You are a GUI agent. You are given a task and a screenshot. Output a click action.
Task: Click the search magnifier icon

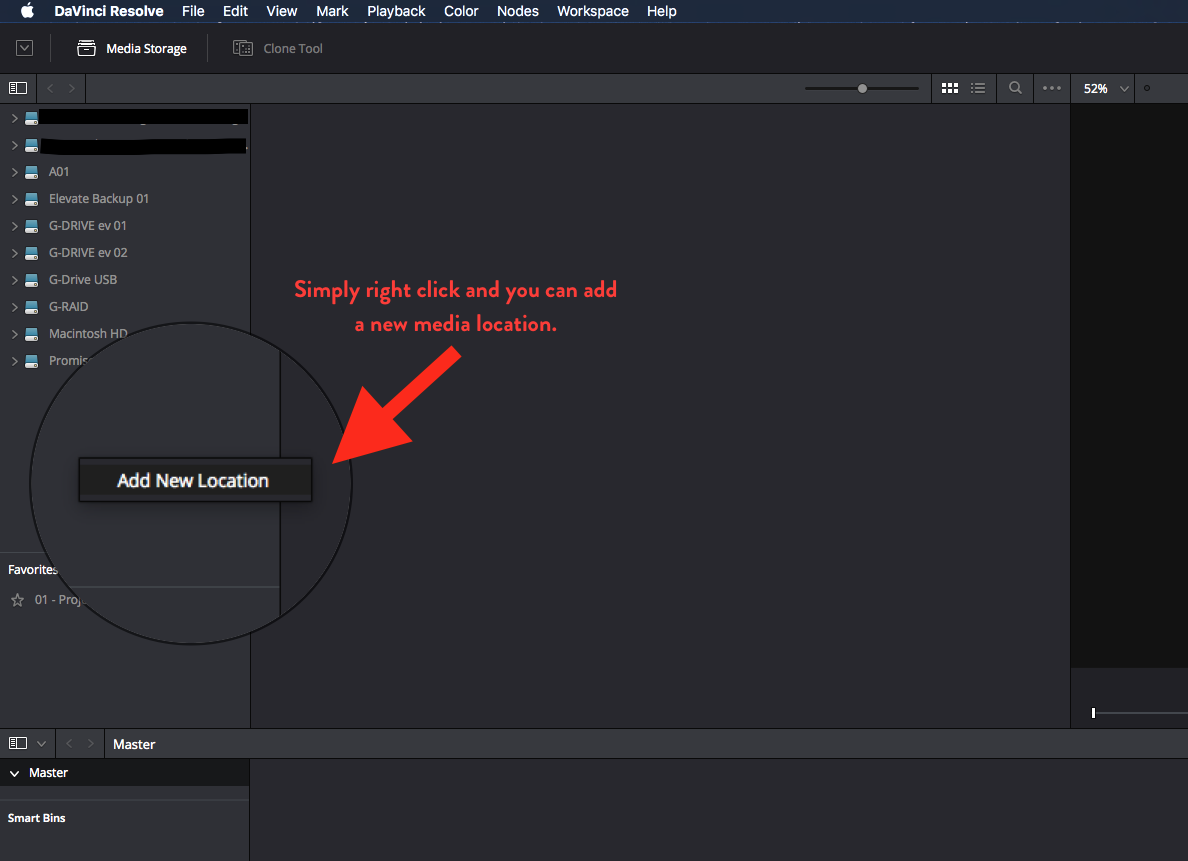pos(1015,88)
